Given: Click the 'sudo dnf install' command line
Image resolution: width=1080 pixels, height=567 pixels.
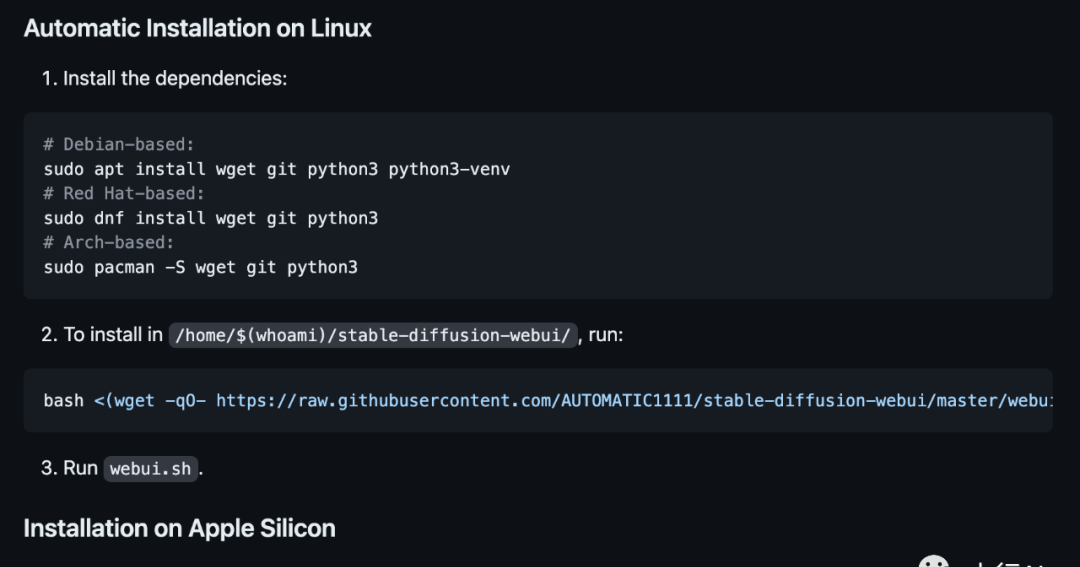Looking at the screenshot, I should [x=211, y=218].
